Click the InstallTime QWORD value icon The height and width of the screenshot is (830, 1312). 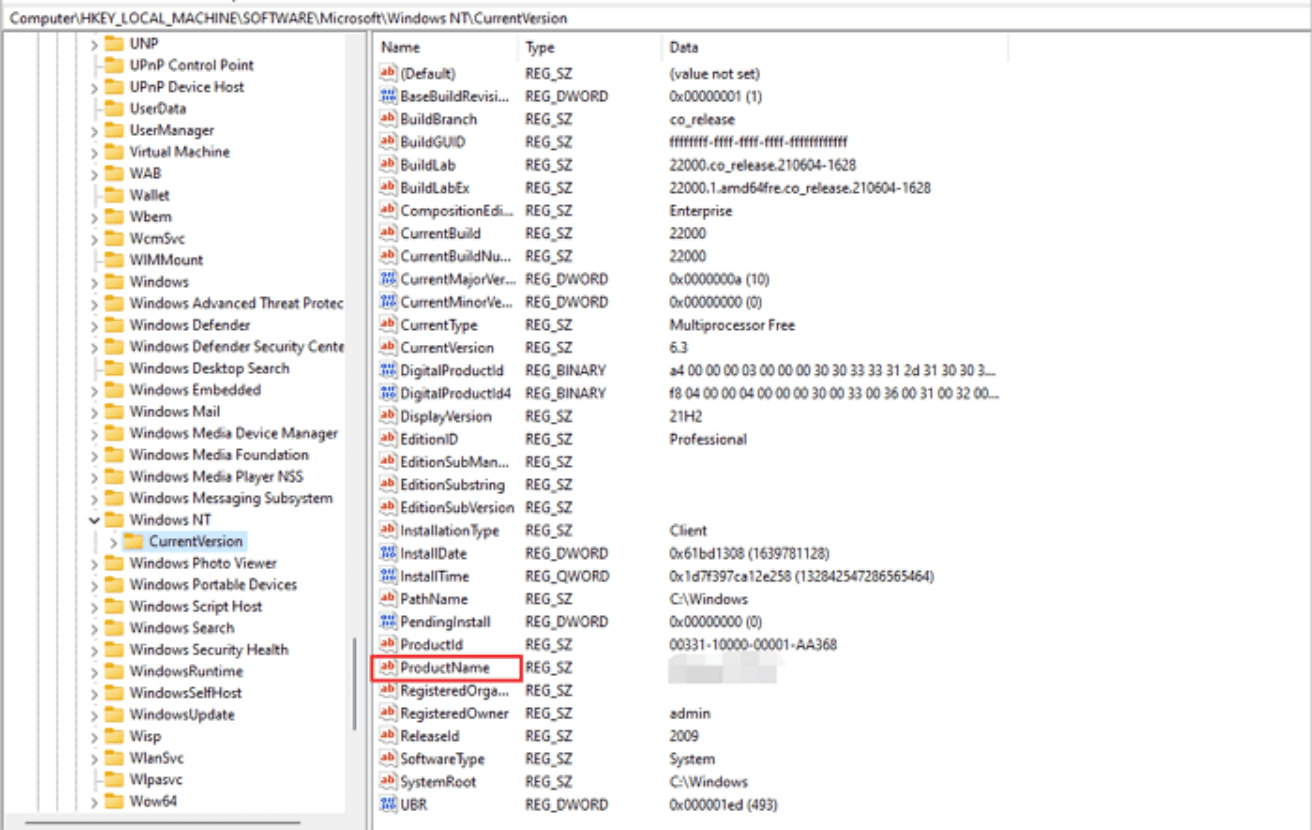388,577
